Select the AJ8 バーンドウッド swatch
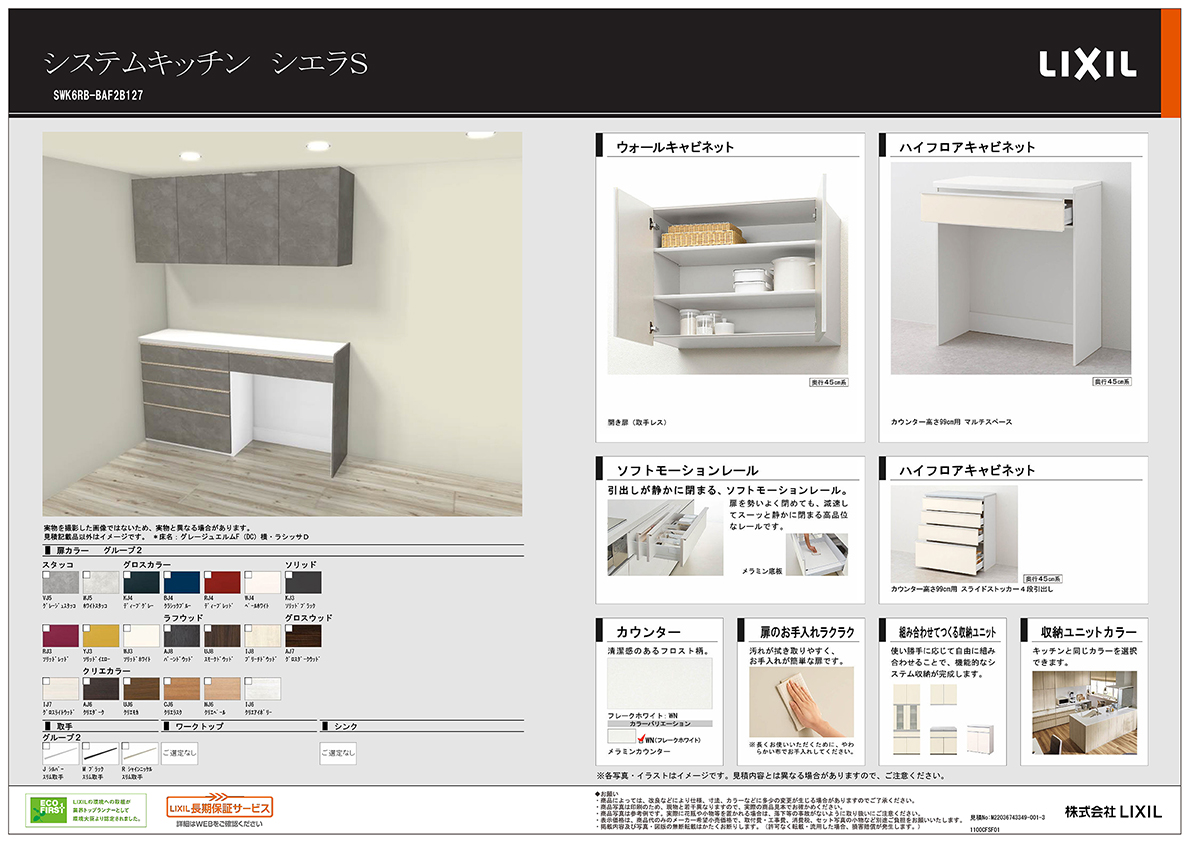 click(x=181, y=635)
